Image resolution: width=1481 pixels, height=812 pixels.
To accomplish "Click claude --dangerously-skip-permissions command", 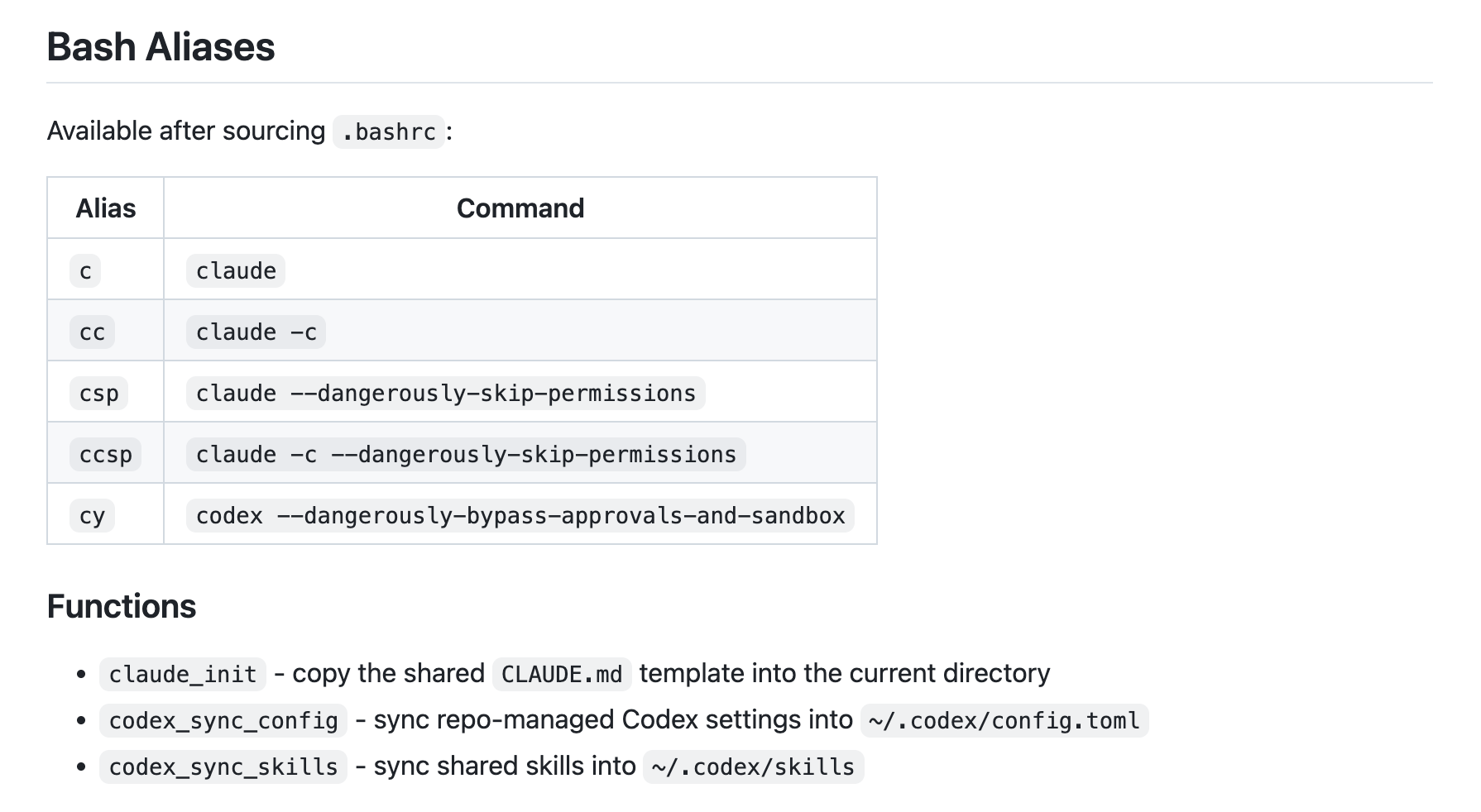I will (446, 393).
